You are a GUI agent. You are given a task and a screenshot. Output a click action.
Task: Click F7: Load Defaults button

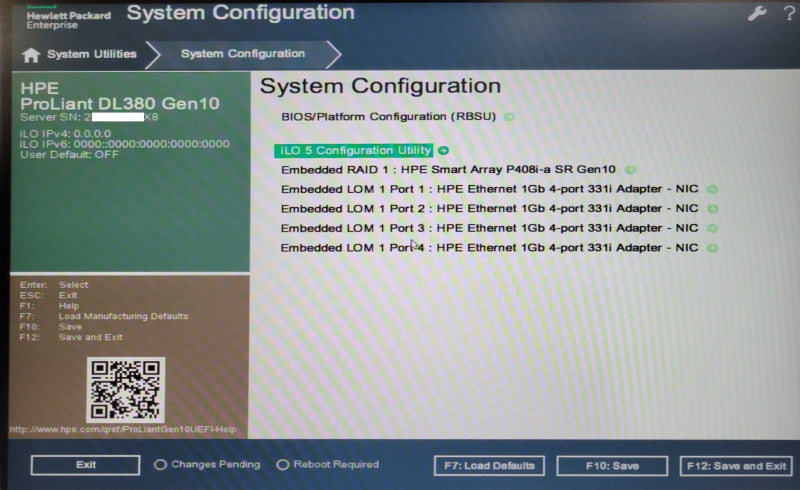[x=489, y=466]
